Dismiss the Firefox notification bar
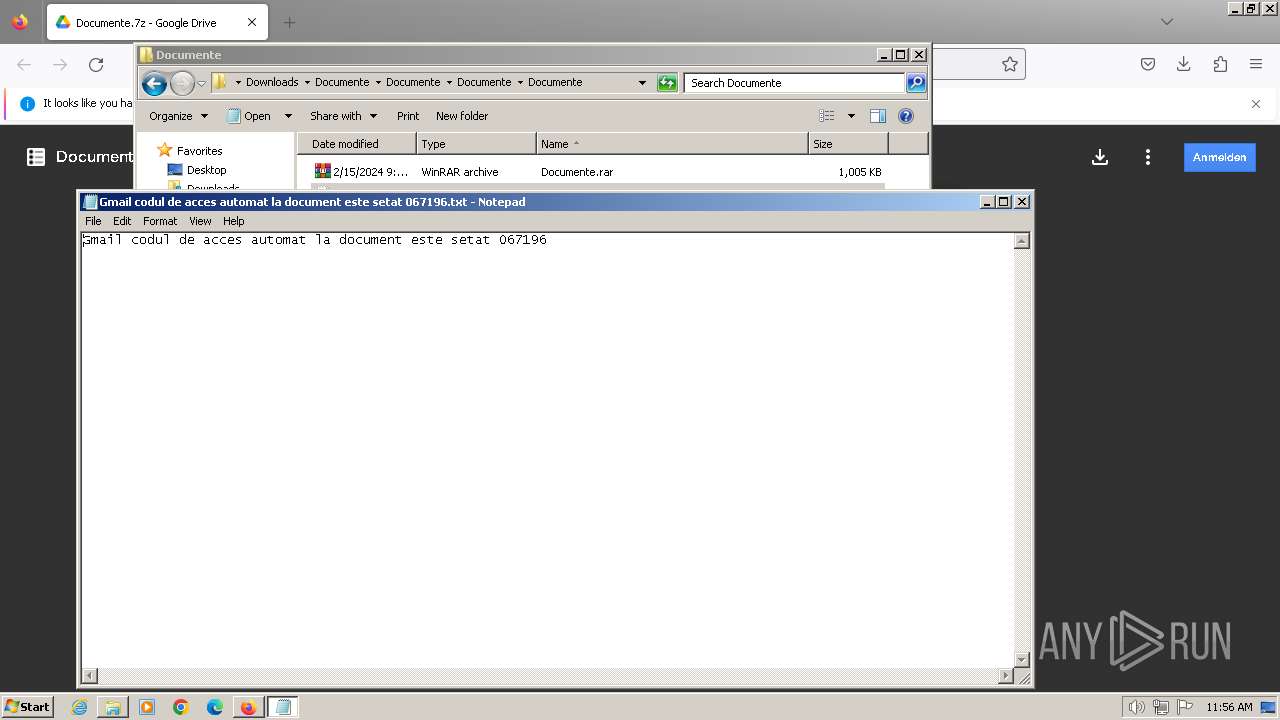The height and width of the screenshot is (720, 1280). coord(1256,103)
